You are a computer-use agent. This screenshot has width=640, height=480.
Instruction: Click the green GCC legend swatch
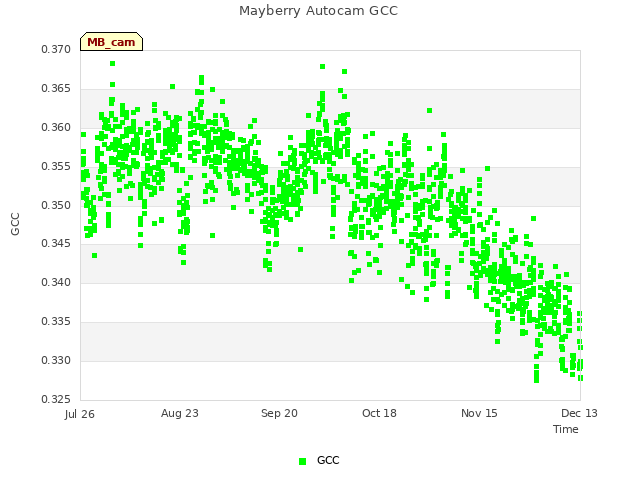[302, 461]
